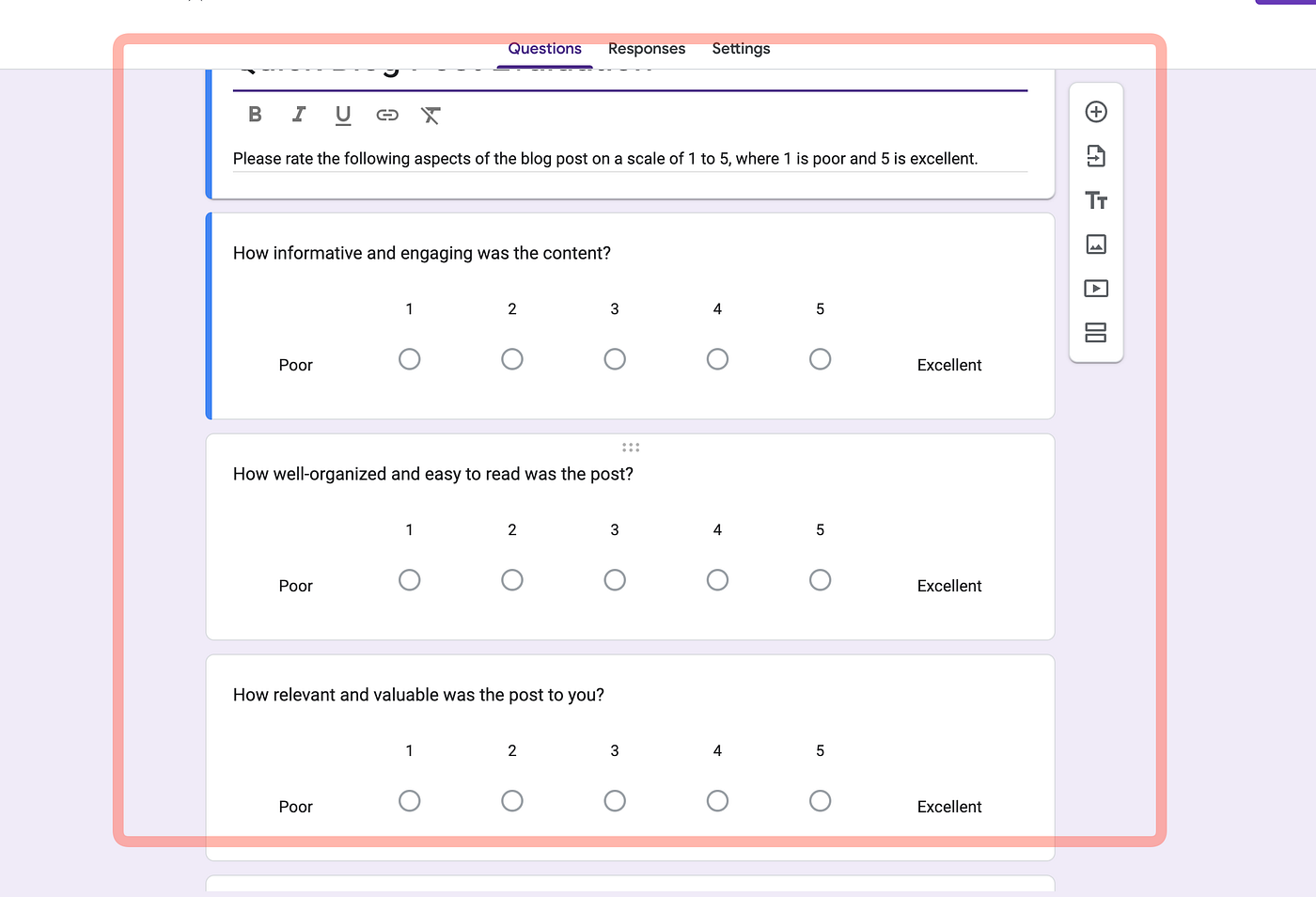Click the Add section icon
The width and height of the screenshot is (1316, 897).
click(1096, 333)
